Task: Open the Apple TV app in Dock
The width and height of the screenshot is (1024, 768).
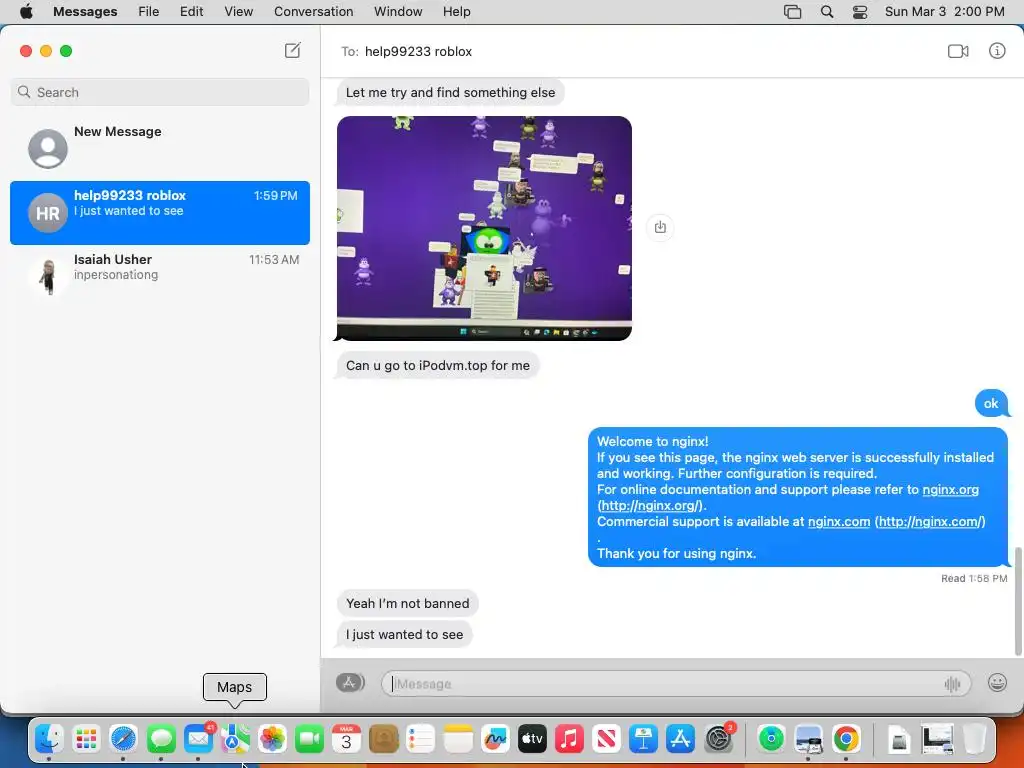Action: point(532,739)
